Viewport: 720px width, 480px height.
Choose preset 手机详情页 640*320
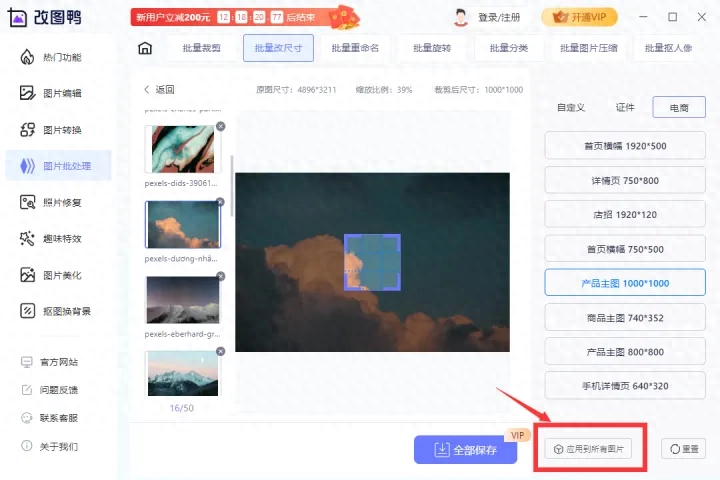(x=625, y=386)
